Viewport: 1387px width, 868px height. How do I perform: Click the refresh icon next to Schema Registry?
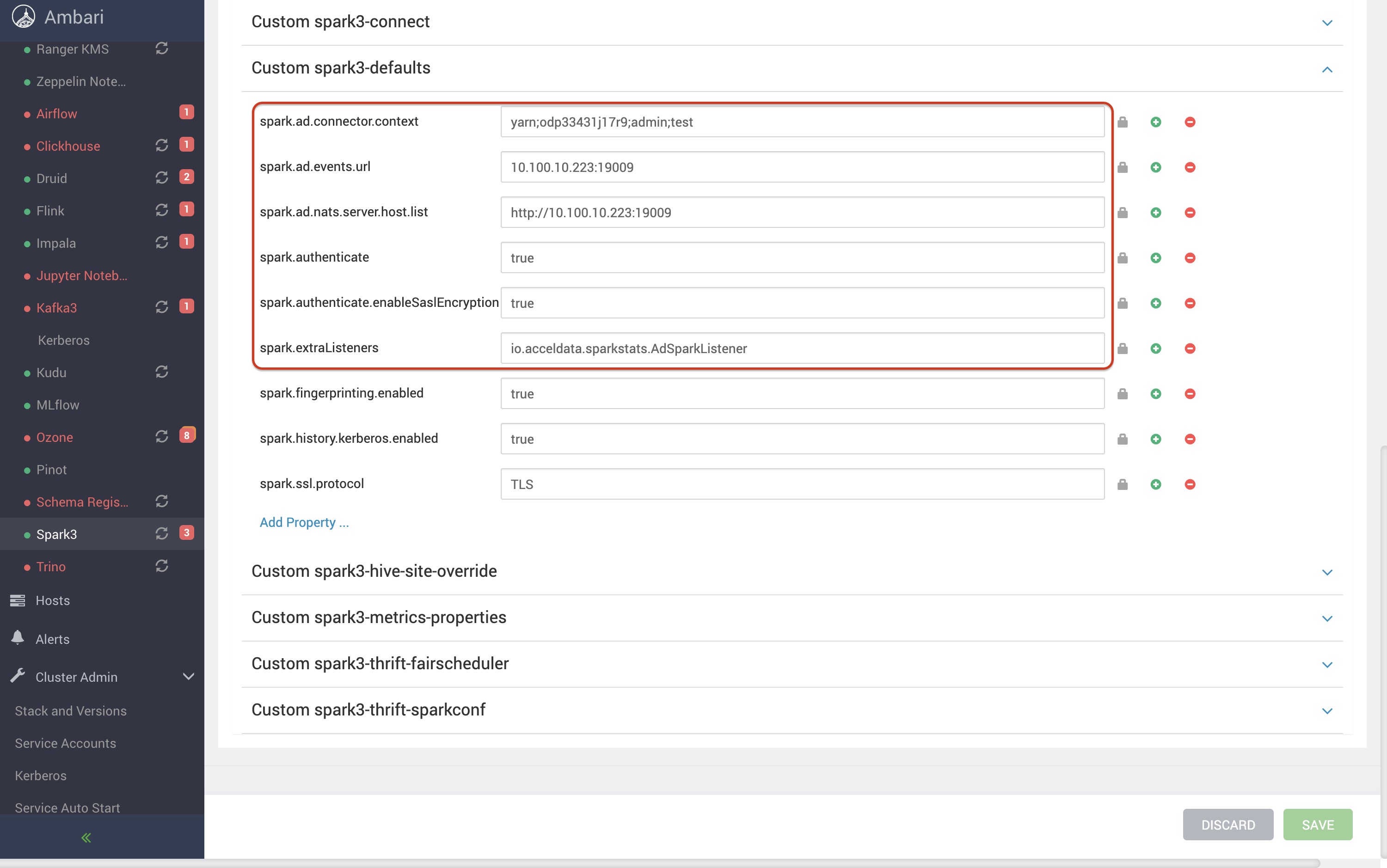click(x=162, y=501)
